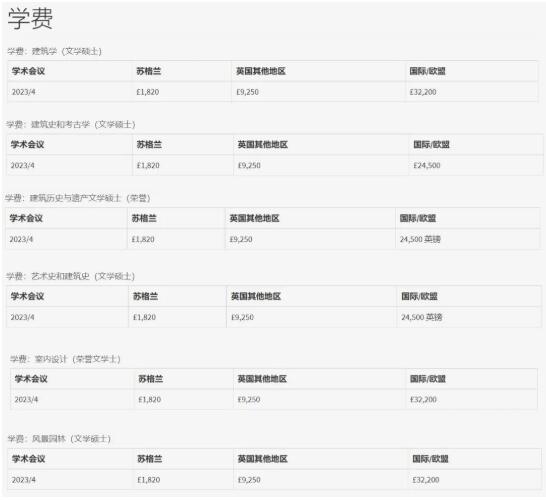Select £9,250 in the 建筑学 table

pos(248,92)
